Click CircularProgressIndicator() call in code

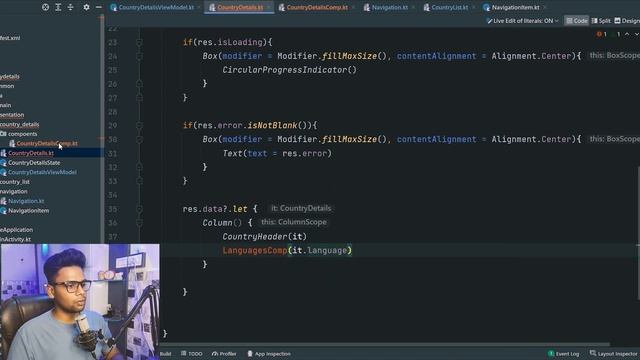pos(289,70)
